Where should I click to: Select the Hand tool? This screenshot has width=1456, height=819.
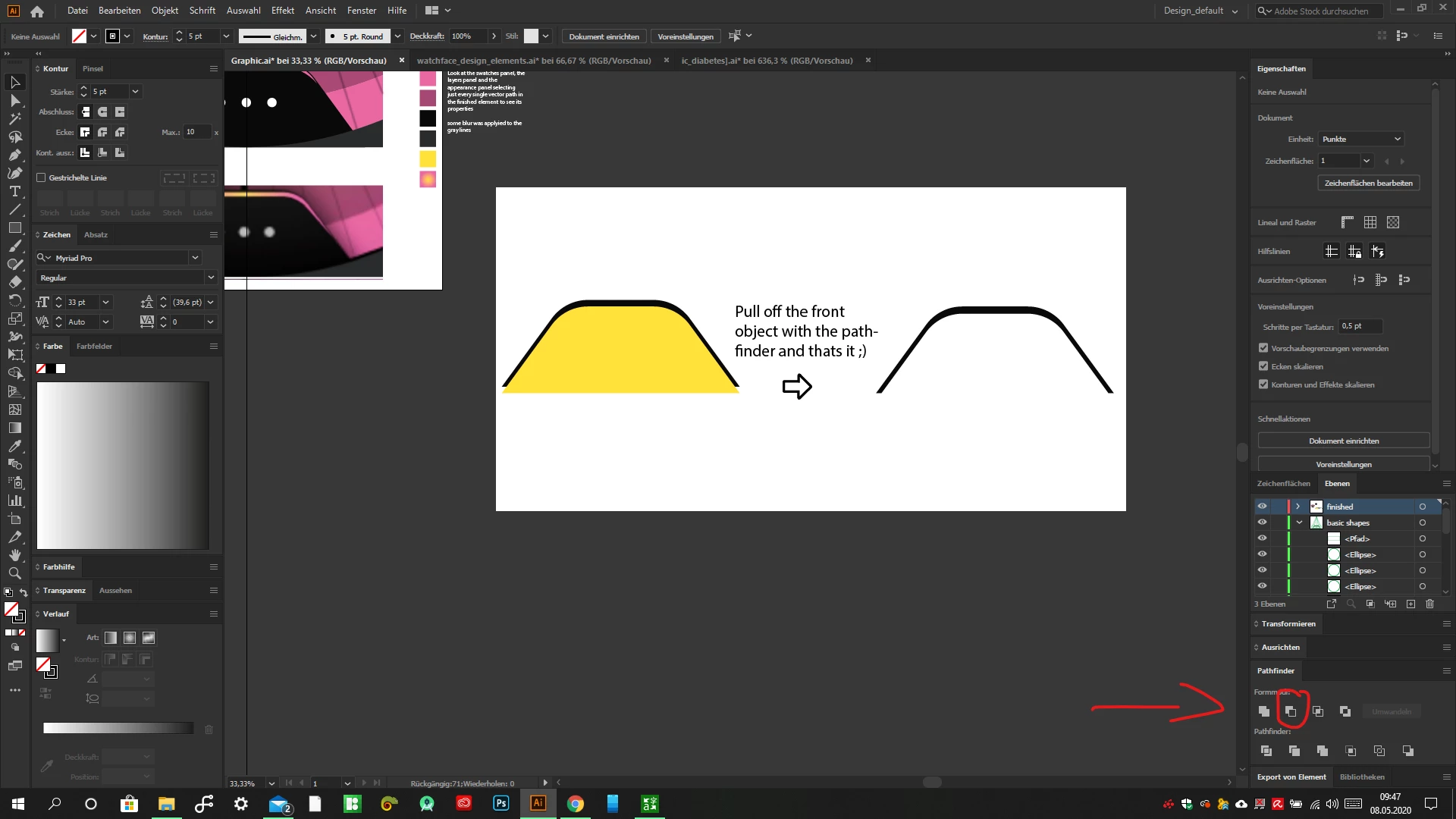14,555
